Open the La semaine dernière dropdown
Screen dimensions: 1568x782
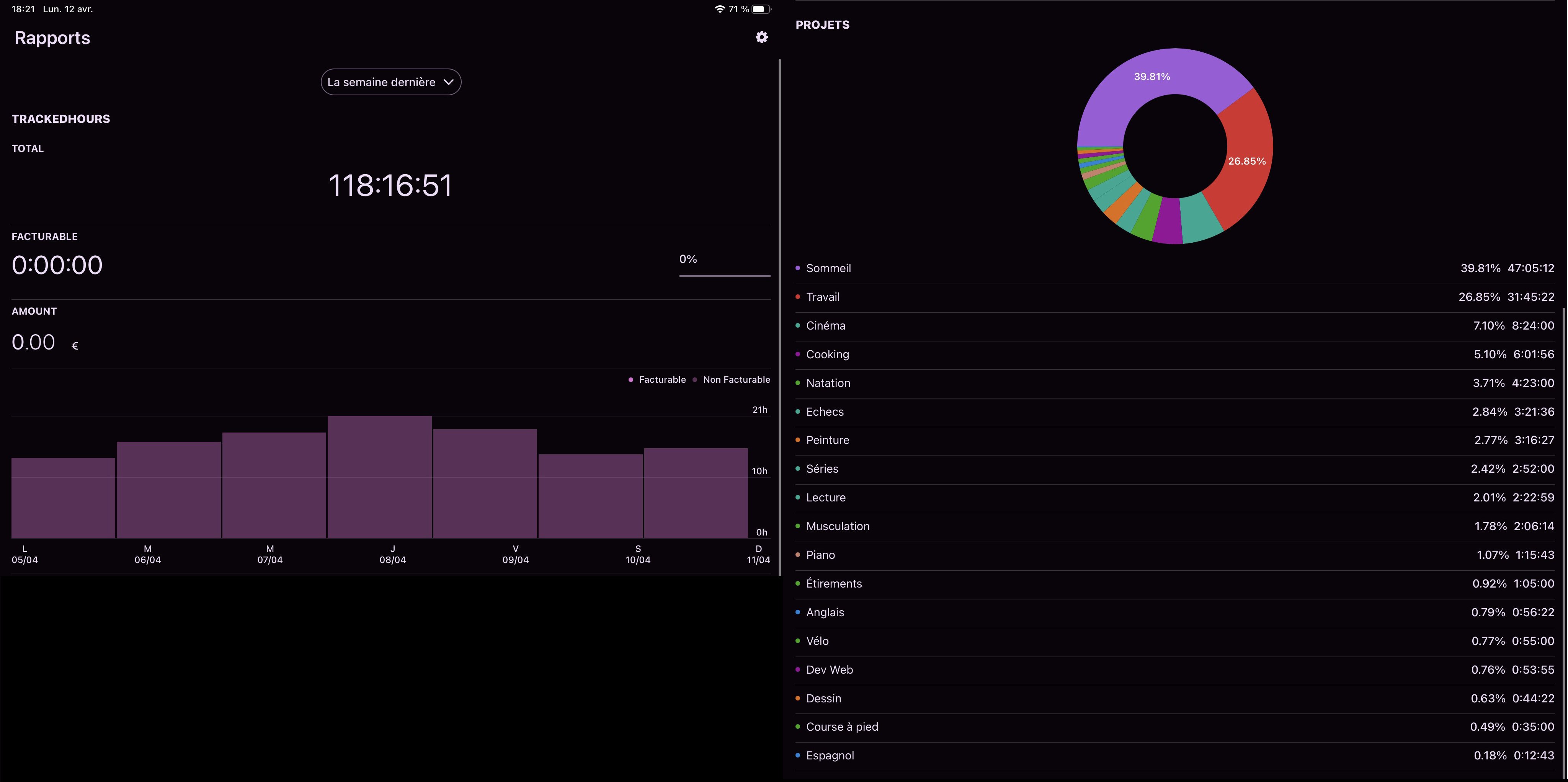(x=390, y=82)
